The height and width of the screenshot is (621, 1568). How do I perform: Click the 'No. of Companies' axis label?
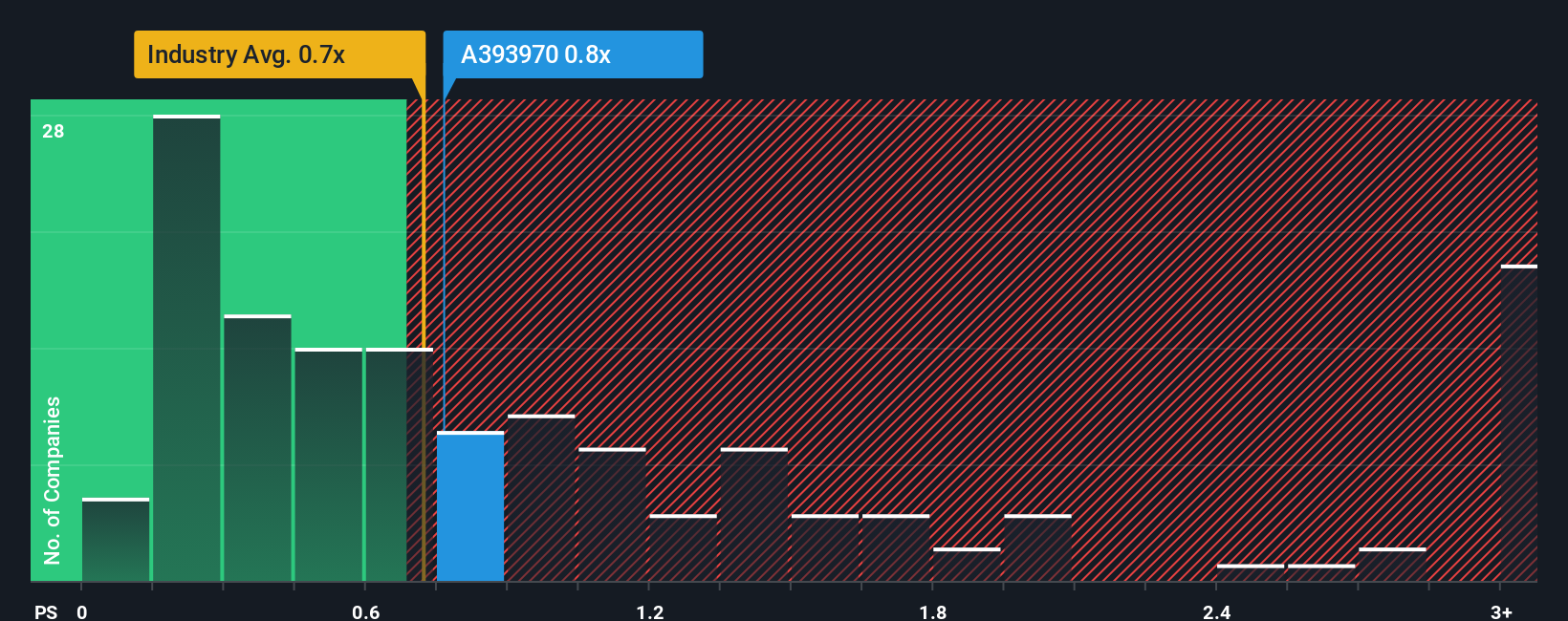(53, 481)
